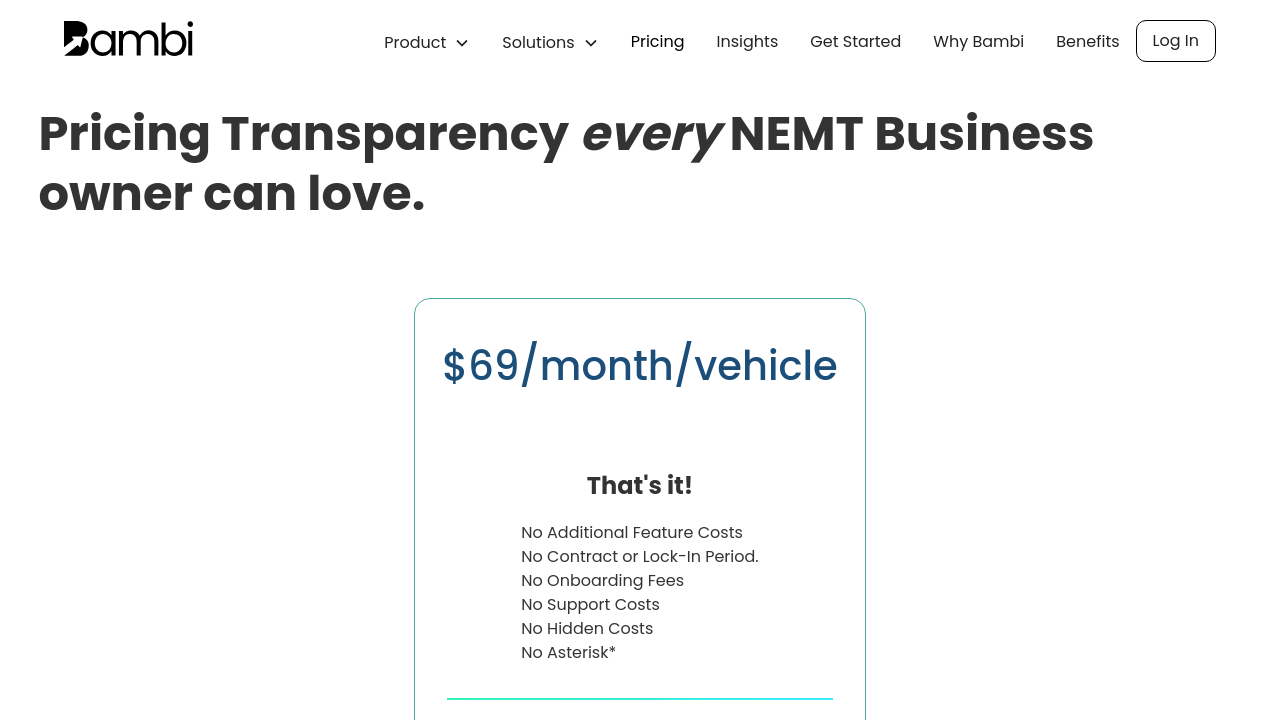Click the "No Hidden Costs" line
This screenshot has height=720, width=1280.
587,628
